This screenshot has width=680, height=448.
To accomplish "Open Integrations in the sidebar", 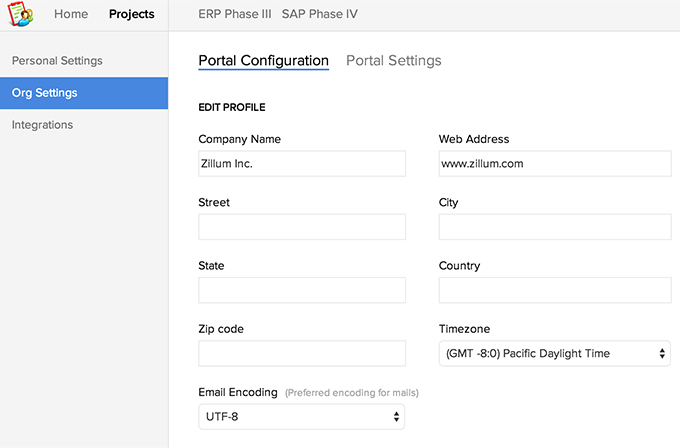I will [42, 125].
